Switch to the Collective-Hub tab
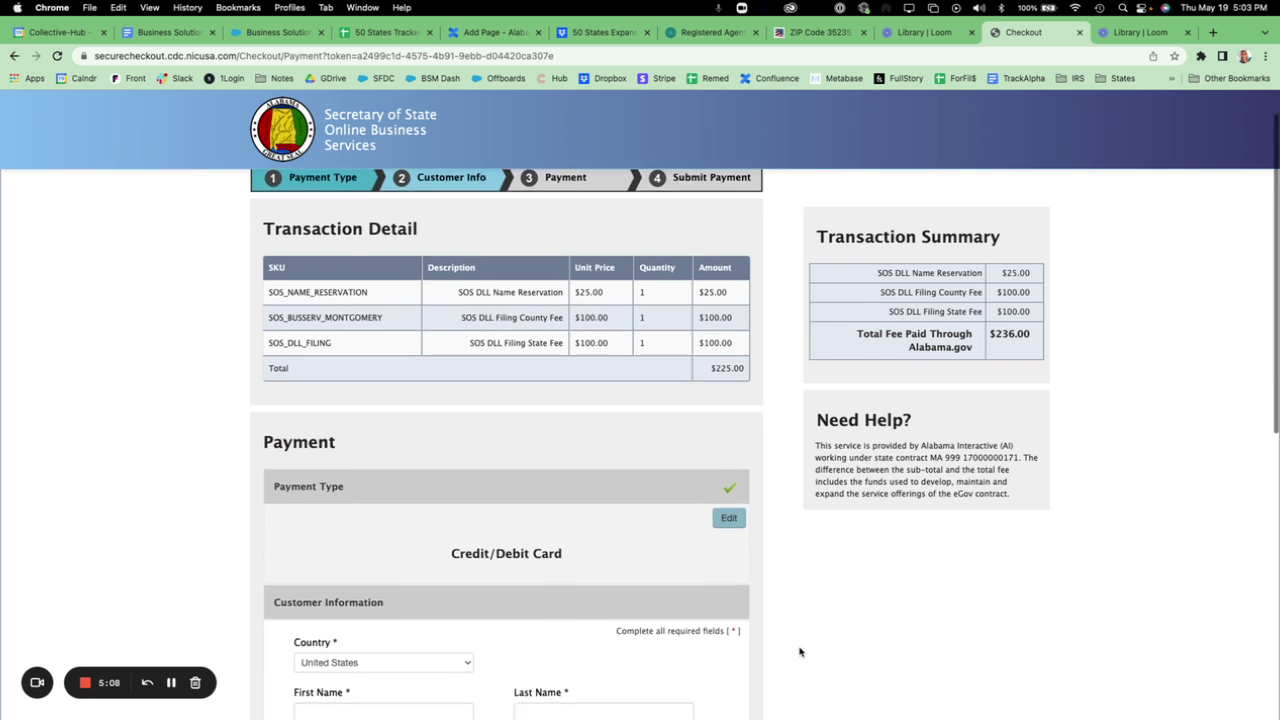Screen dimensions: 1280x720 (x=60, y=32)
